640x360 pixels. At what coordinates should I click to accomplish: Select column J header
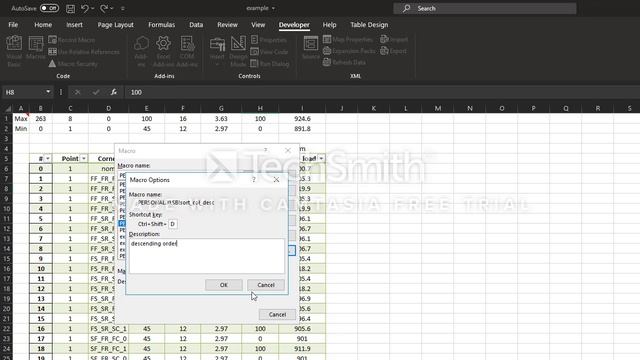(x=342, y=108)
